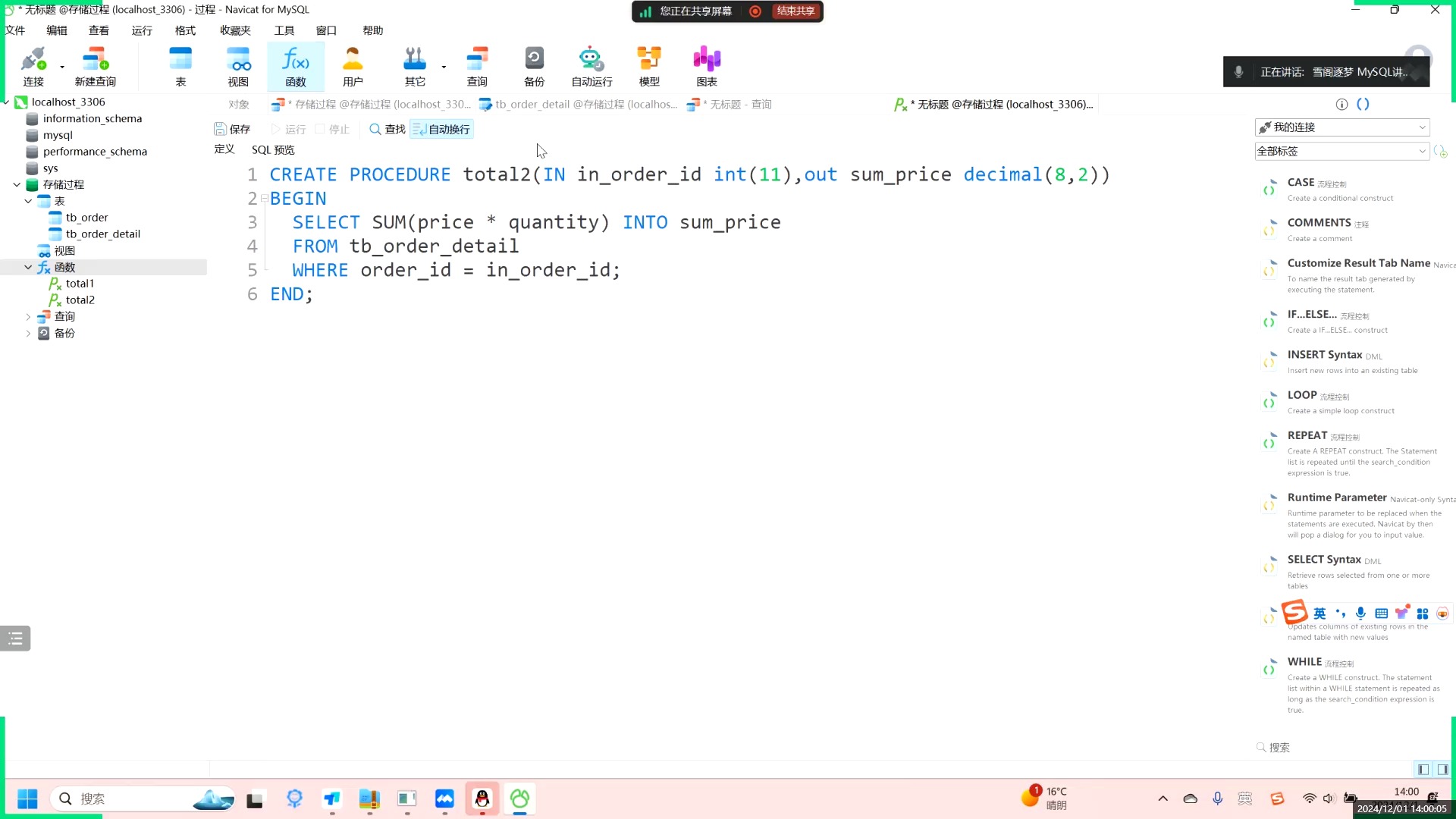Viewport: 1456px width, 819px height.
Task: Open the 我的连接 connection dropdown
Action: pos(1341,127)
